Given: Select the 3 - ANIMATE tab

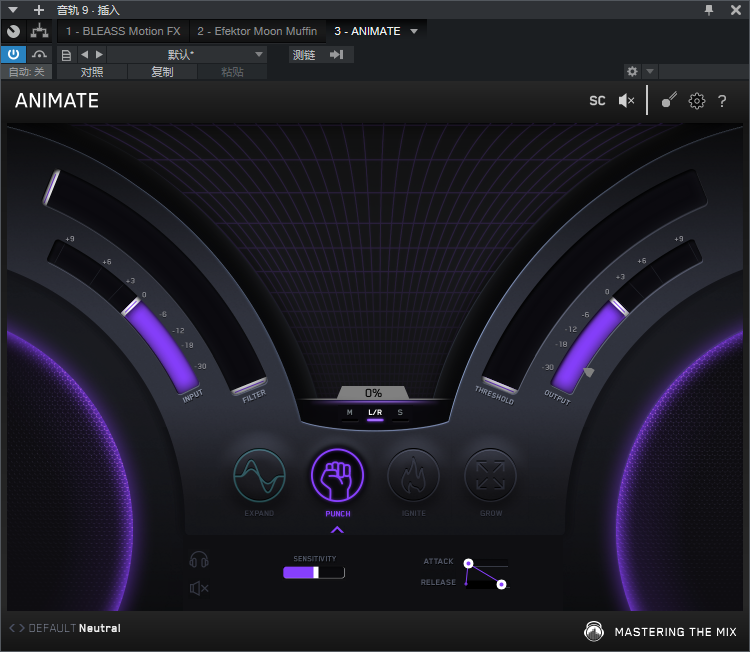Looking at the screenshot, I should coord(367,31).
